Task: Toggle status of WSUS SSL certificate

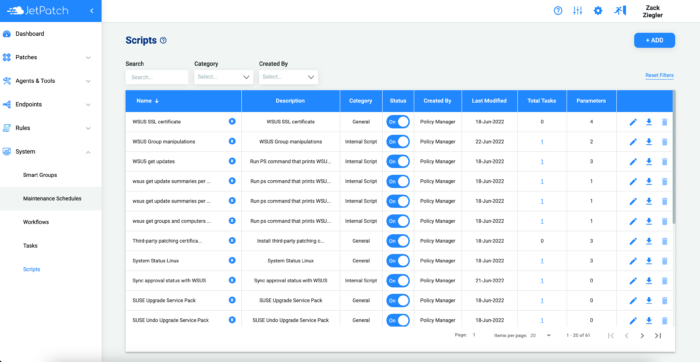Action: click(x=398, y=122)
